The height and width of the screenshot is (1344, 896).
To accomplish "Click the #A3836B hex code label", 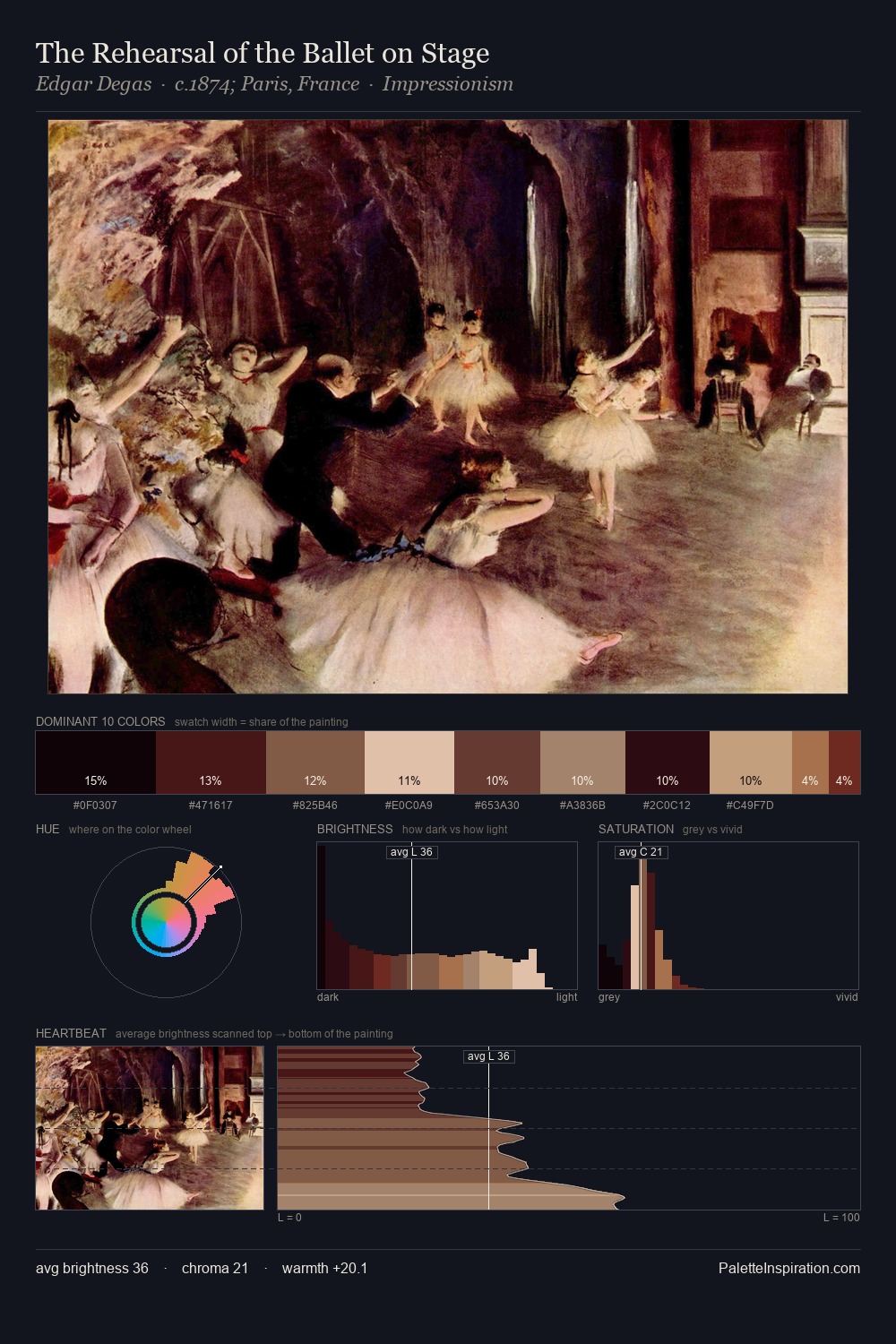I will coord(582,805).
